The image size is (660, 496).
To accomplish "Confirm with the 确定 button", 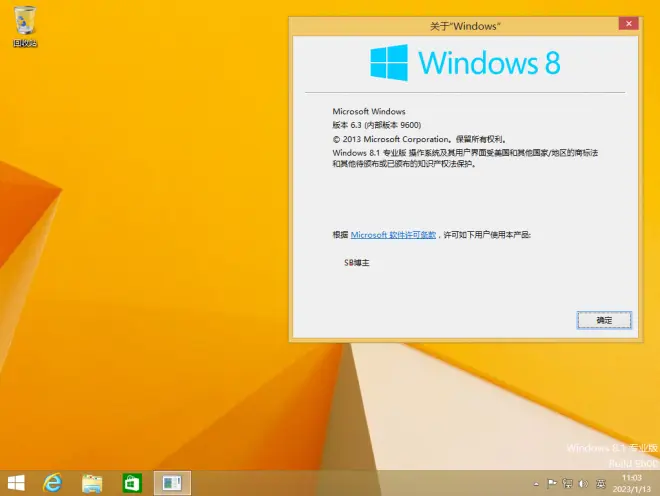I will coord(604,320).
